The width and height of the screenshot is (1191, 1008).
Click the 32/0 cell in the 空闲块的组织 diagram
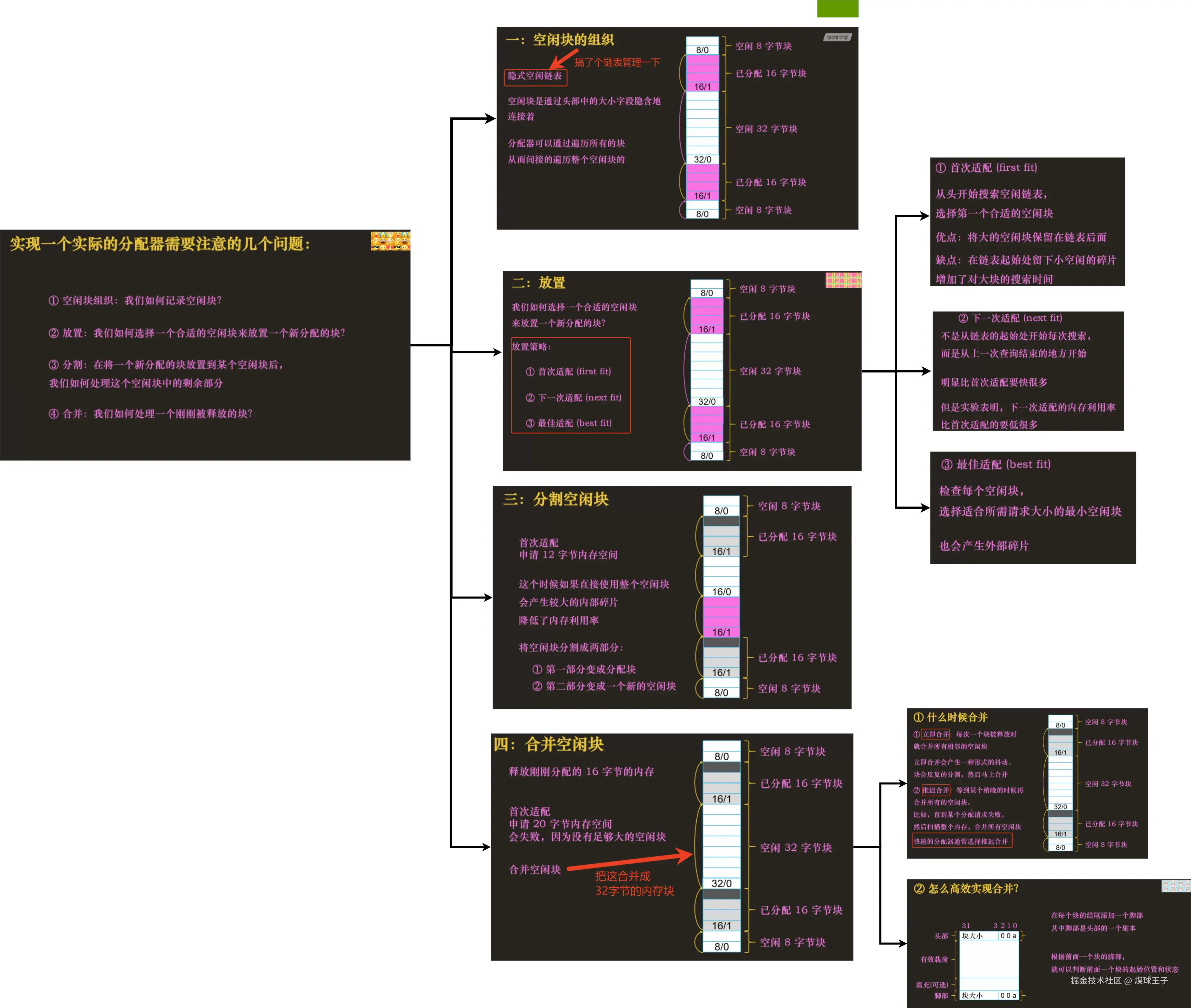702,159
